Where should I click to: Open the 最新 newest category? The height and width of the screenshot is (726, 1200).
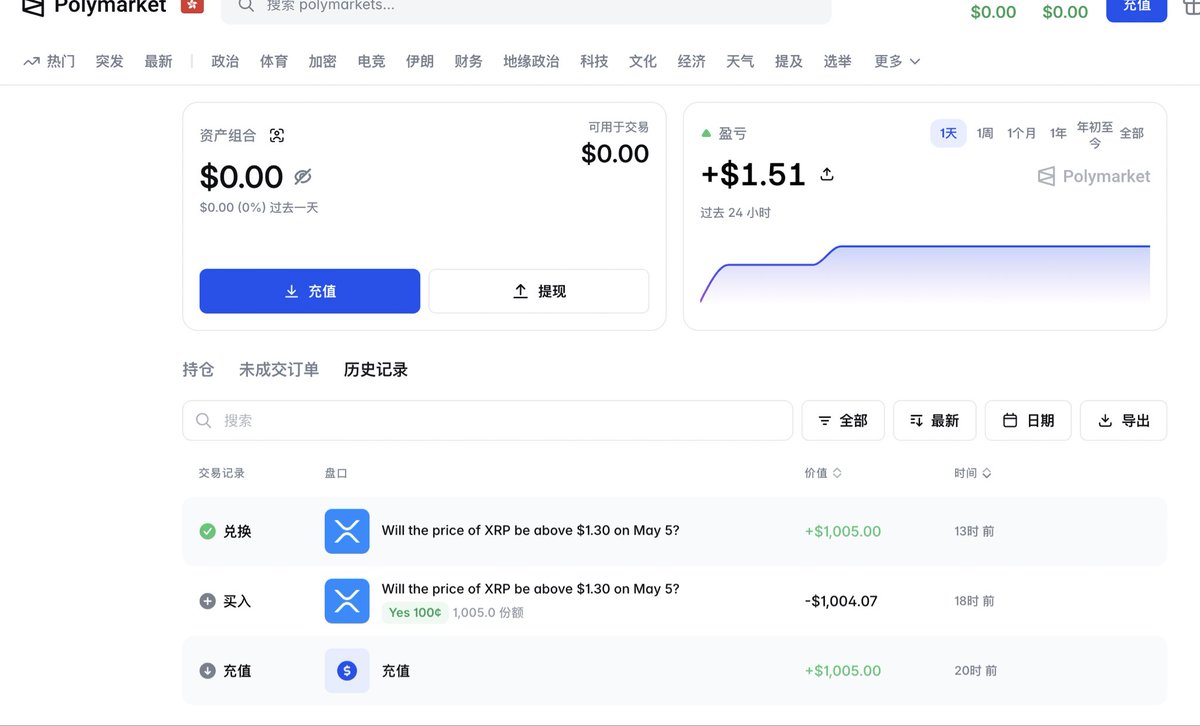pos(158,61)
